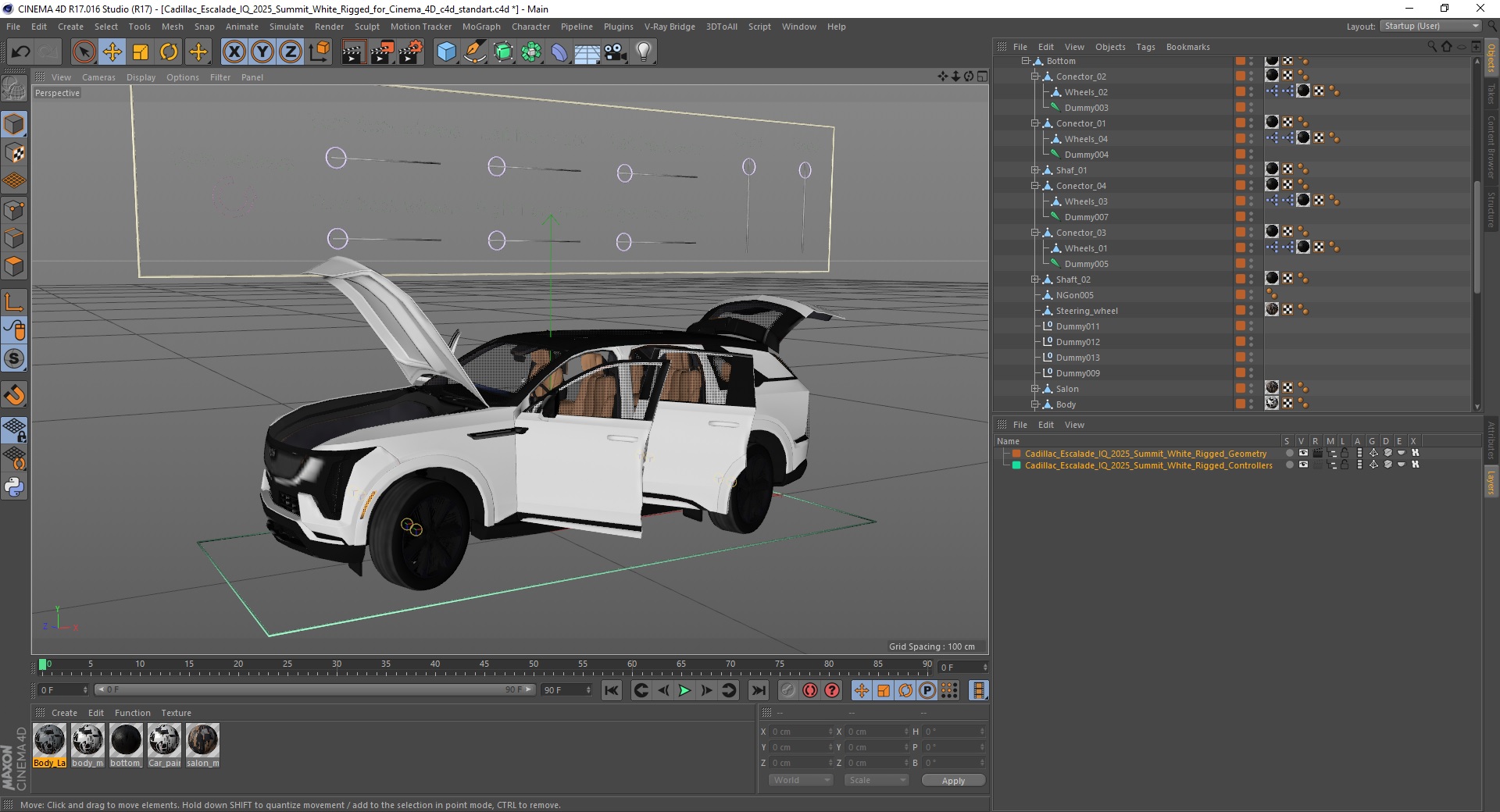This screenshot has height=812, width=1500.
Task: Open the Material Manager Create menu
Action: tap(64, 713)
